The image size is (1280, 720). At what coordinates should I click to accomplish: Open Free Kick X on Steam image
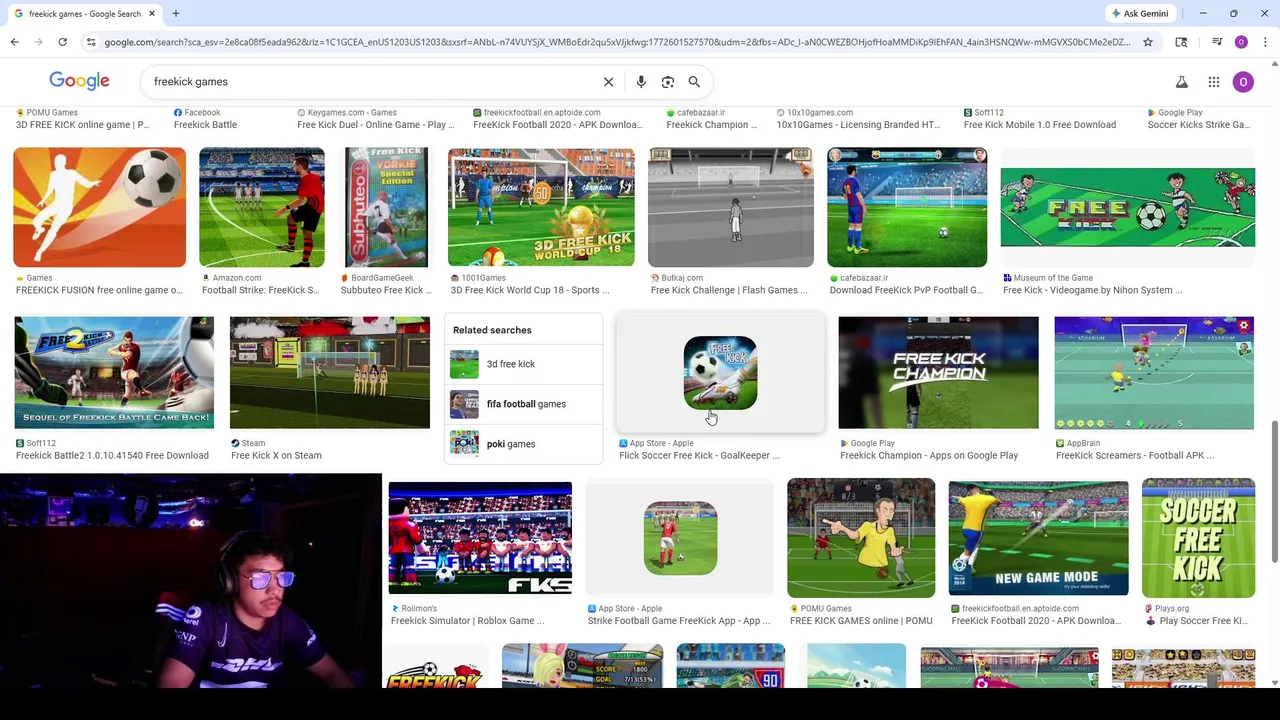[x=330, y=373]
